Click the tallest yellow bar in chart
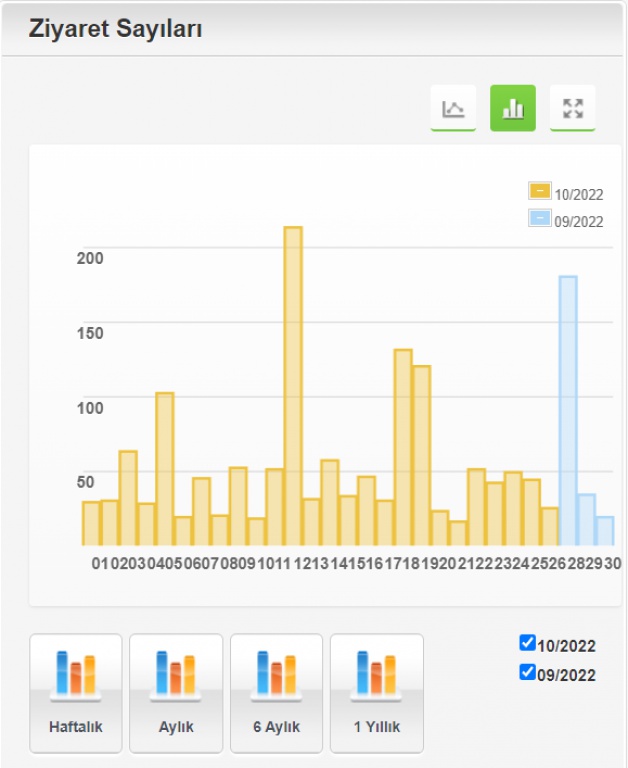 point(293,385)
